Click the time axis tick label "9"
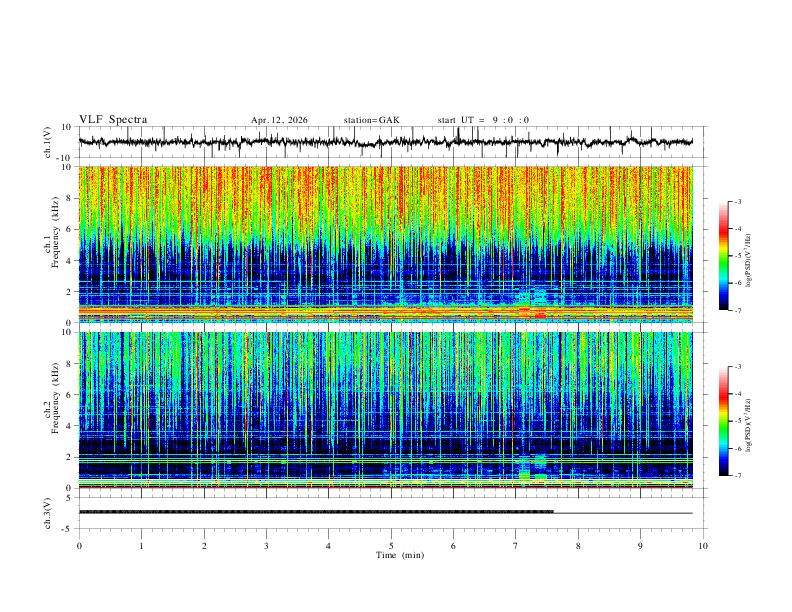792x612 pixels. tap(640, 546)
